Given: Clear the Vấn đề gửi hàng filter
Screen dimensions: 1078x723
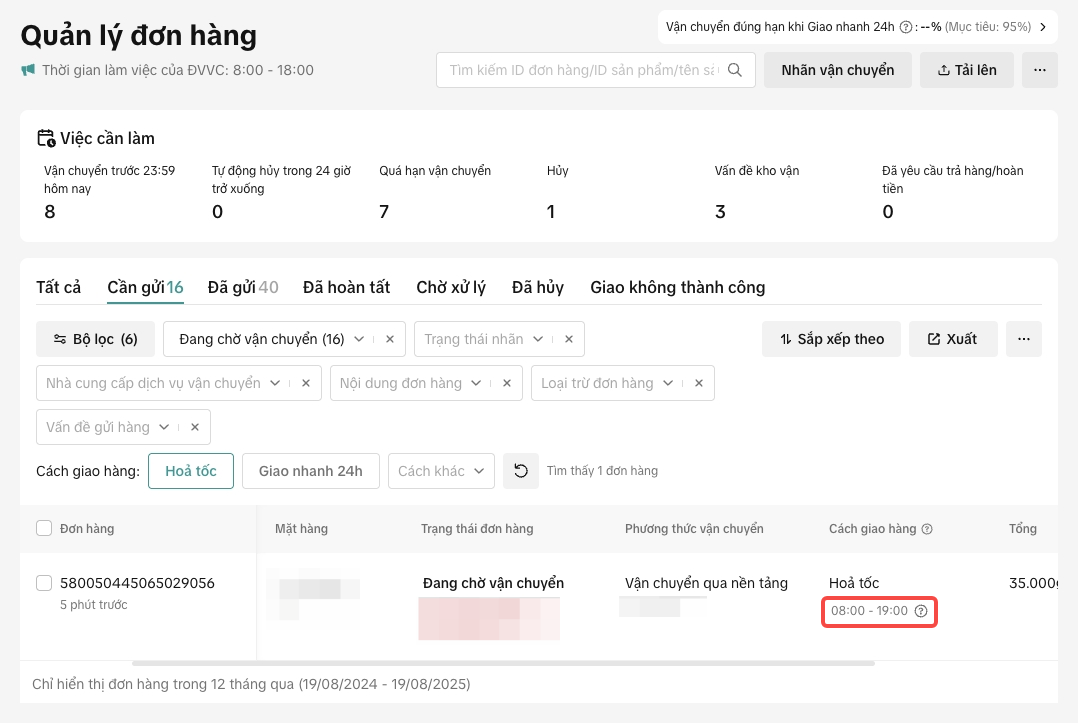Looking at the screenshot, I should (195, 427).
